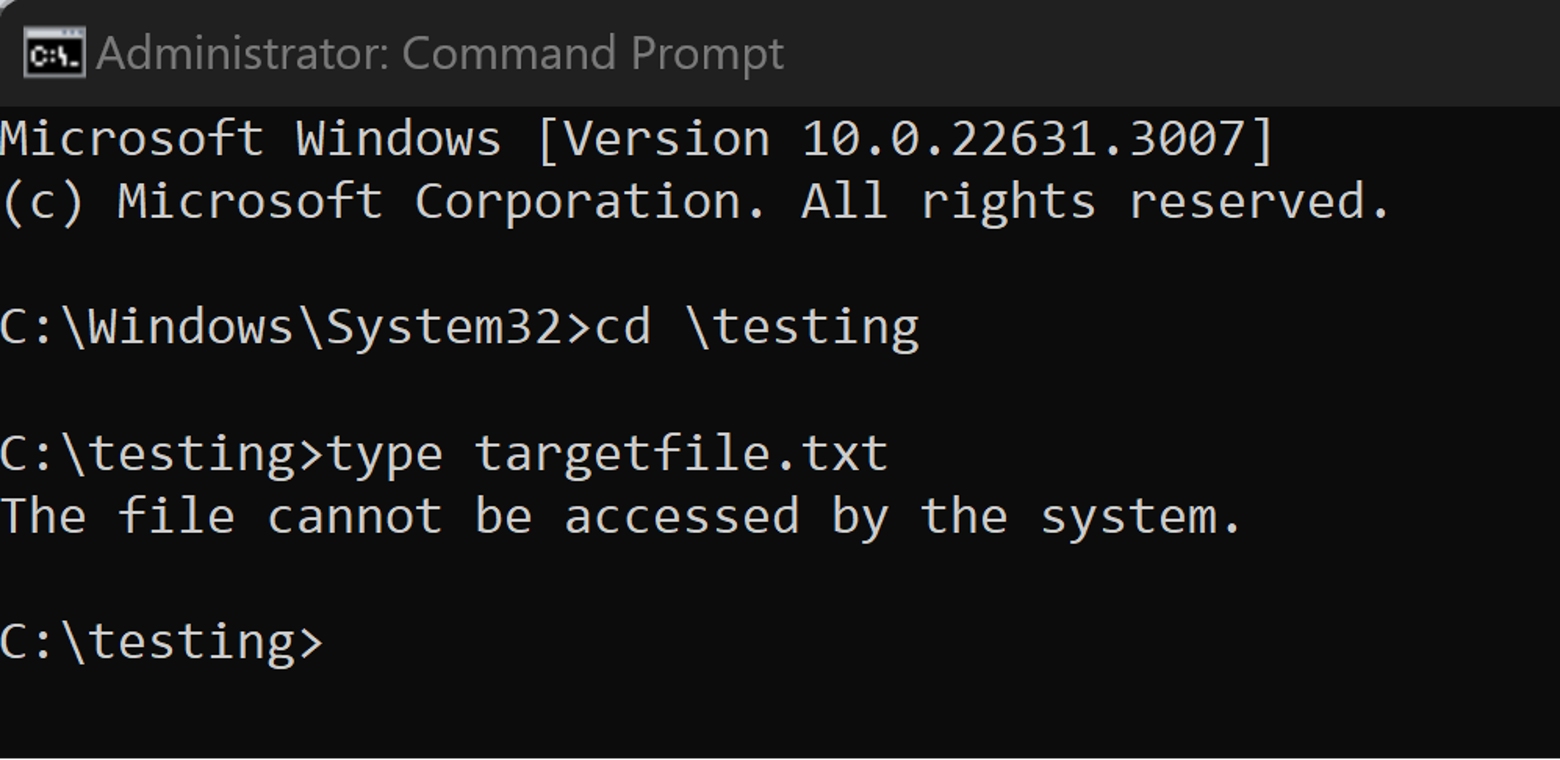
Task: Click the "C:\testing>" prompt before type command
Action: pos(161,453)
